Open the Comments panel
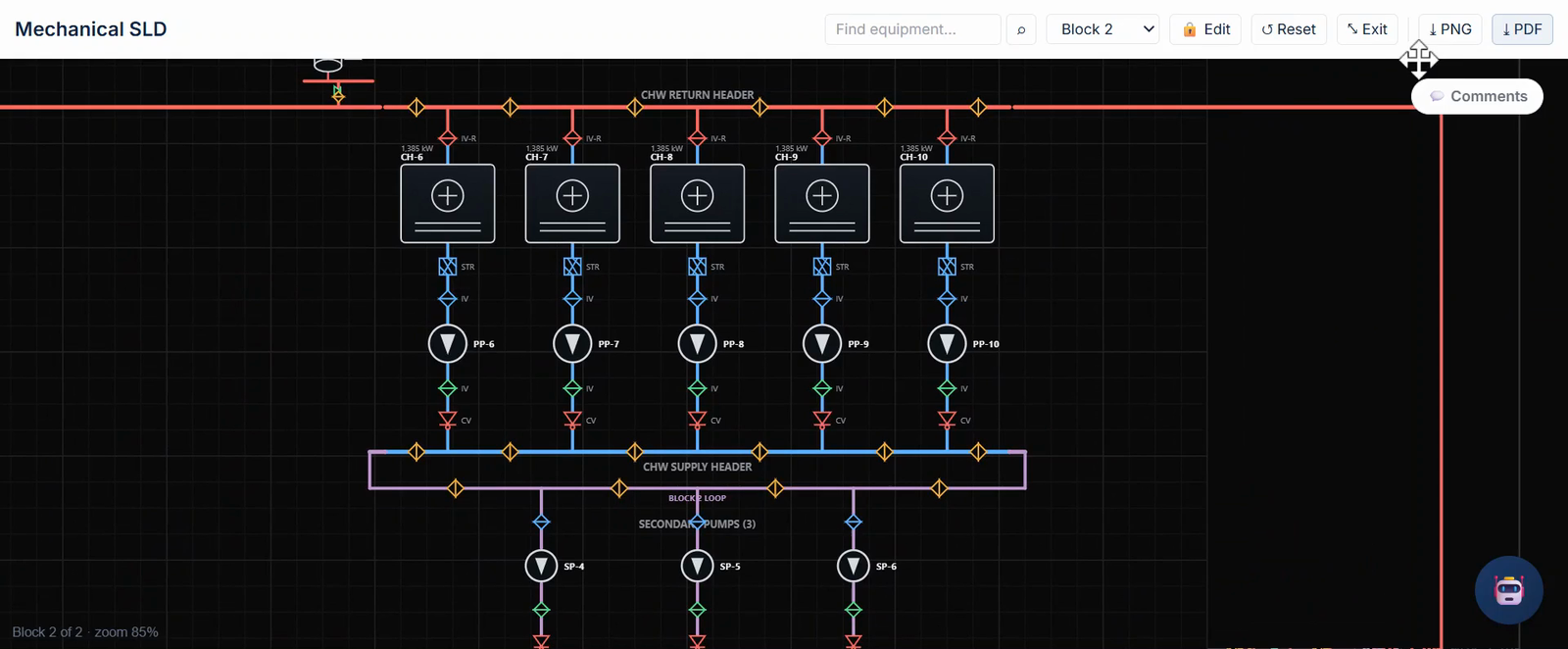 (1477, 96)
